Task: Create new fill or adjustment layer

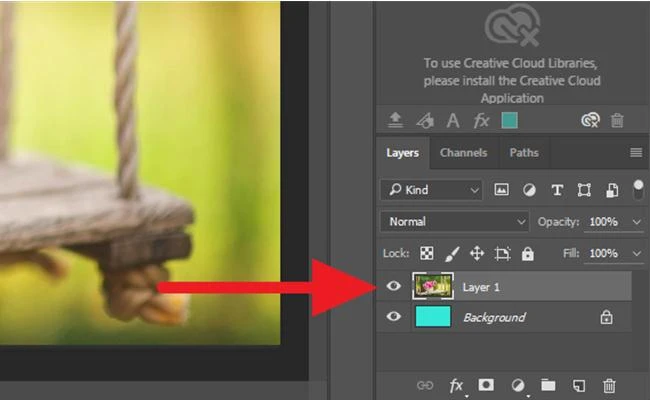Action: pos(517,386)
